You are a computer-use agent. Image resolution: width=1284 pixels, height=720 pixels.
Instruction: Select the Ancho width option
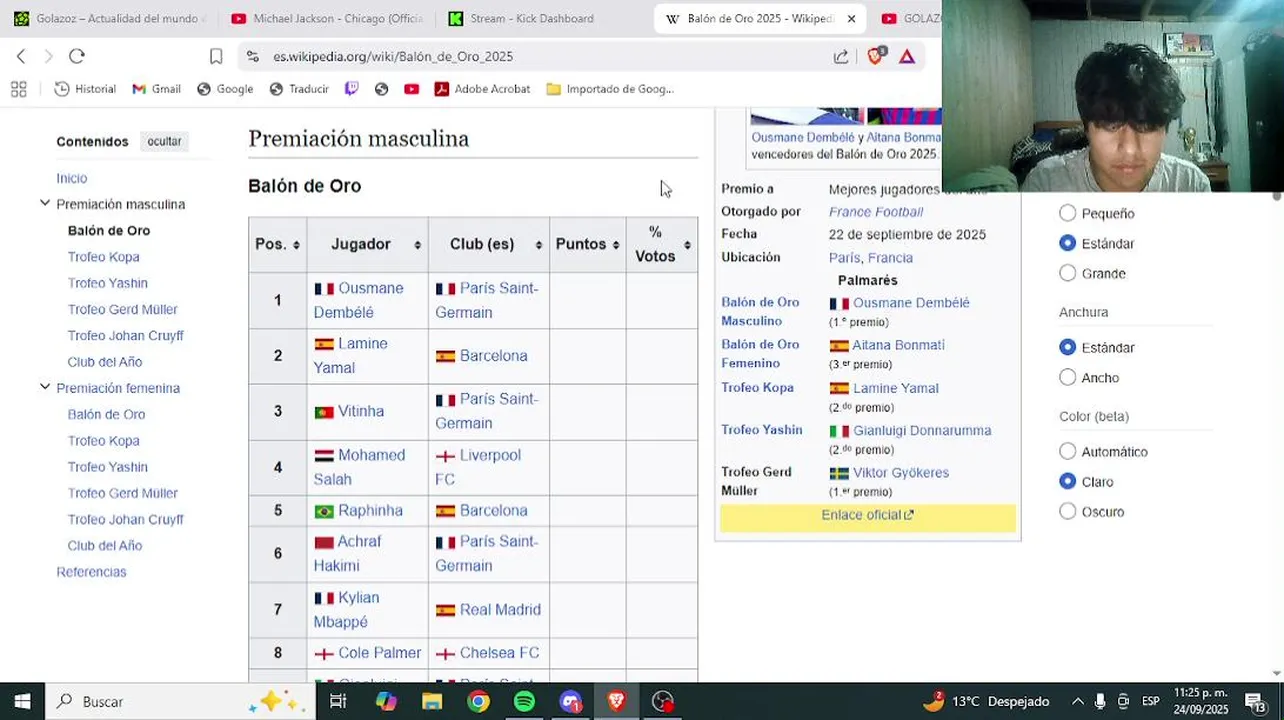tap(1068, 377)
